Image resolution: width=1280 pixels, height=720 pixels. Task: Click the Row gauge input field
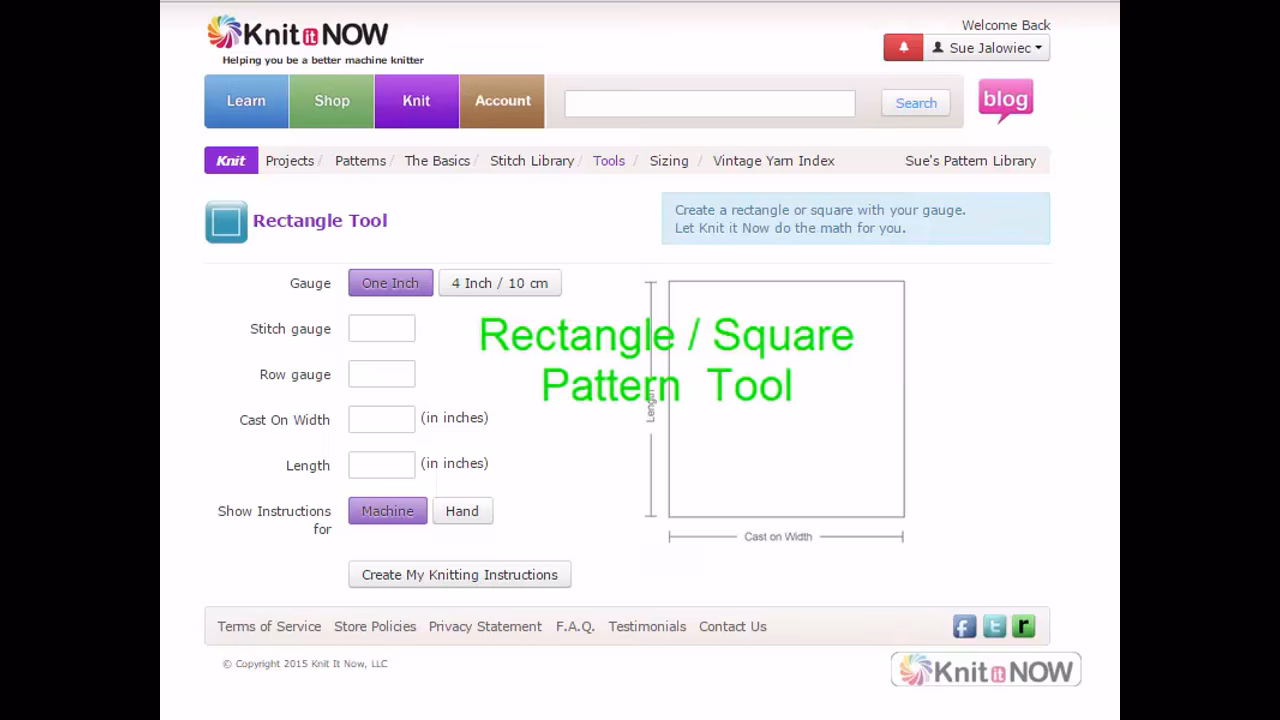pos(382,374)
